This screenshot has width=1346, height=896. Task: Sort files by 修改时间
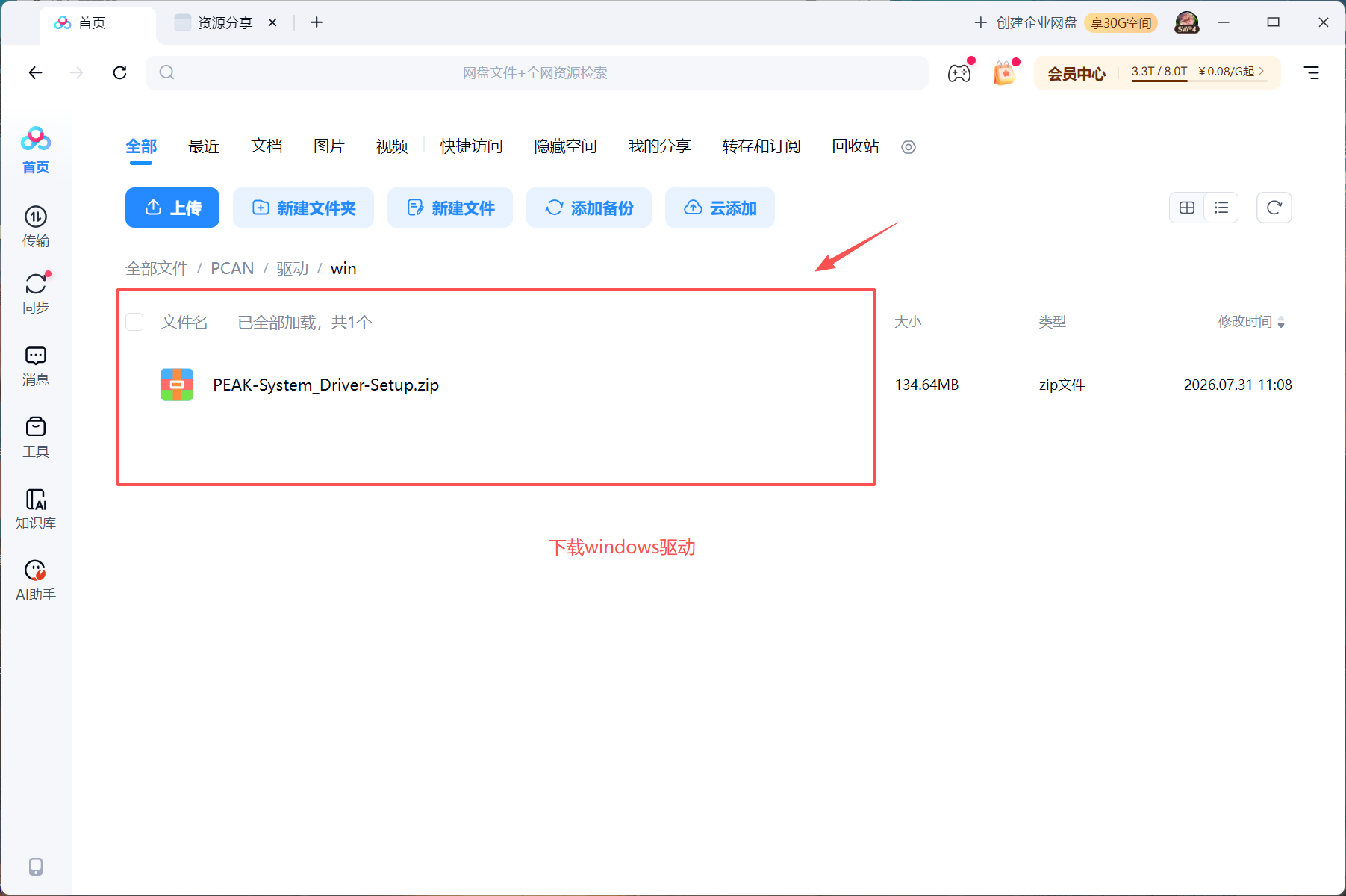[x=1251, y=322]
